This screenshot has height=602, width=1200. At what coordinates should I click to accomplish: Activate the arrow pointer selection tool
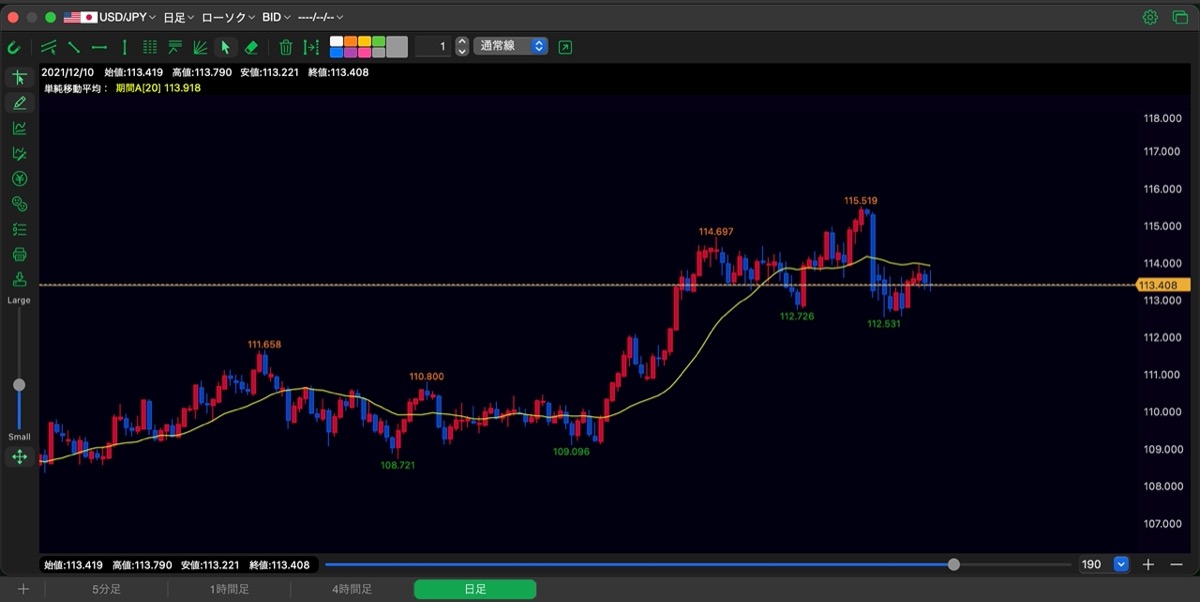point(225,47)
